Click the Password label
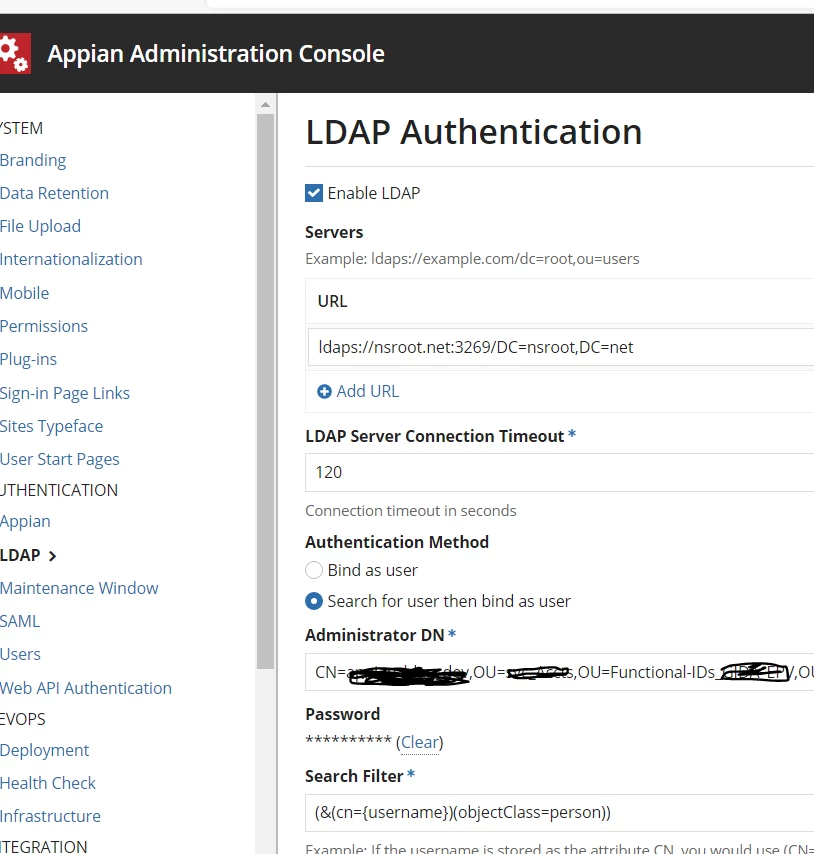814x854 pixels. click(342, 714)
